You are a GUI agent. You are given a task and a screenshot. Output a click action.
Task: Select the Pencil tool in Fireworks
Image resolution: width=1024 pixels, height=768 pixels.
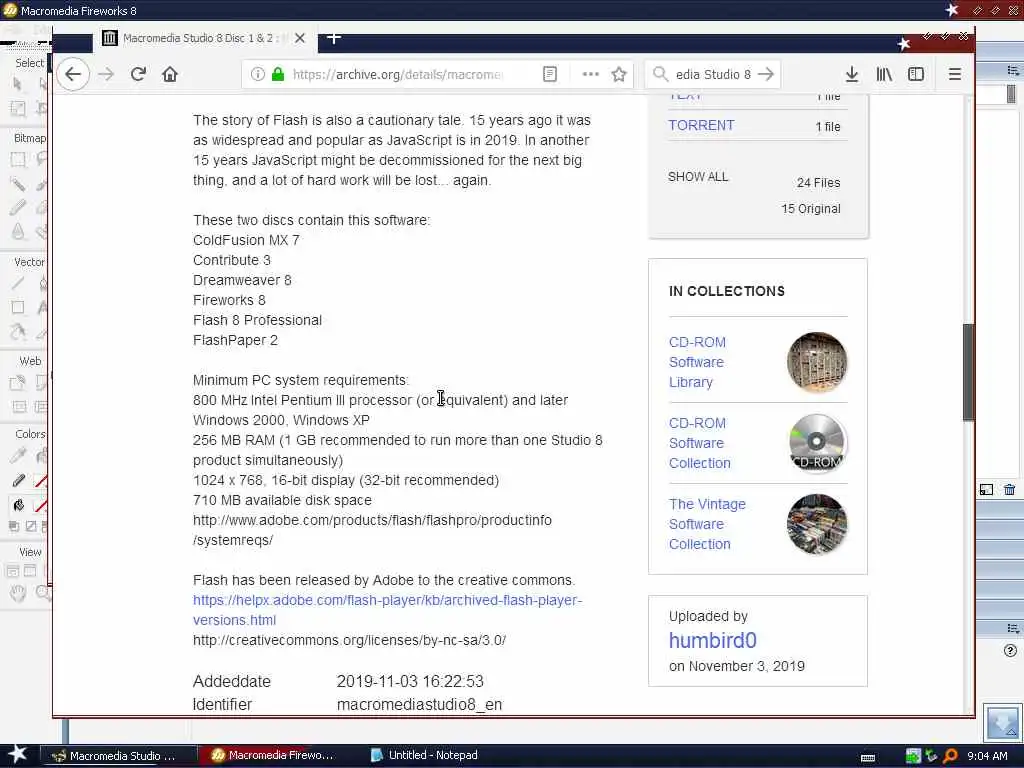tap(18, 208)
